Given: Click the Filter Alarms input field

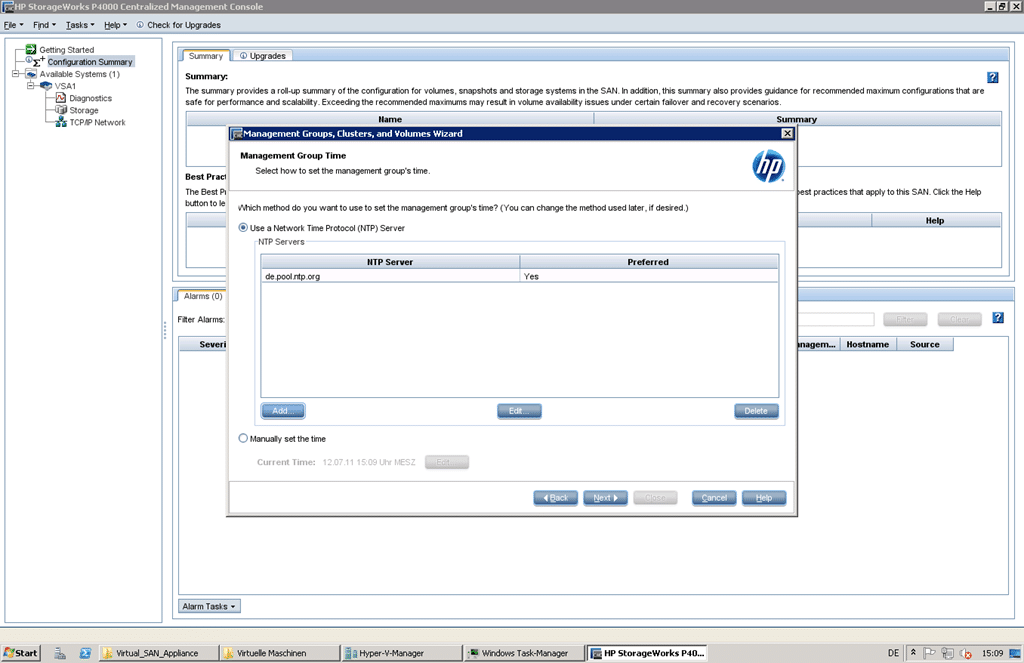Looking at the screenshot, I should point(835,319).
